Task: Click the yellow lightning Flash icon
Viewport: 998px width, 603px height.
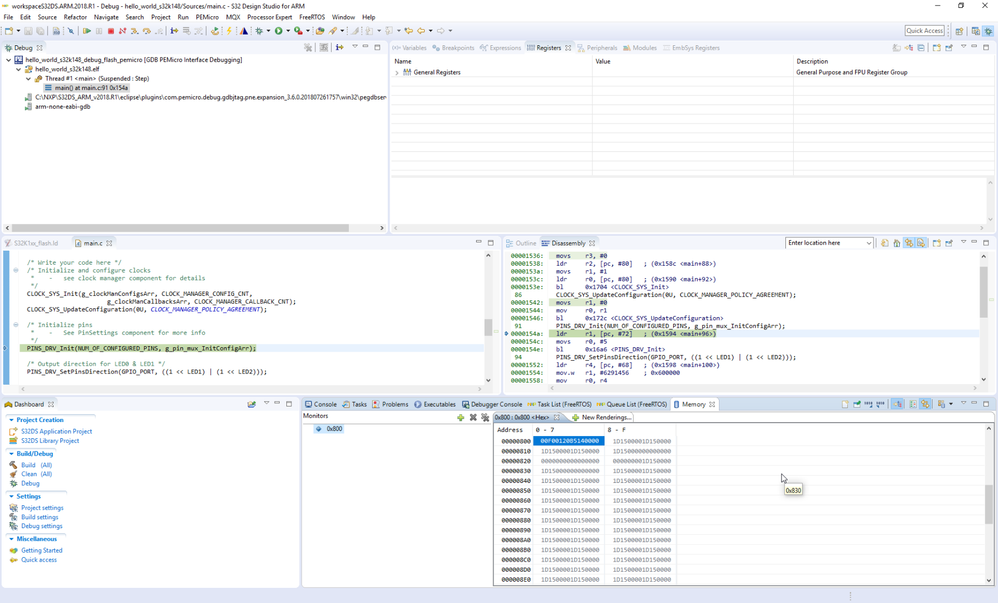Action: coord(228,31)
